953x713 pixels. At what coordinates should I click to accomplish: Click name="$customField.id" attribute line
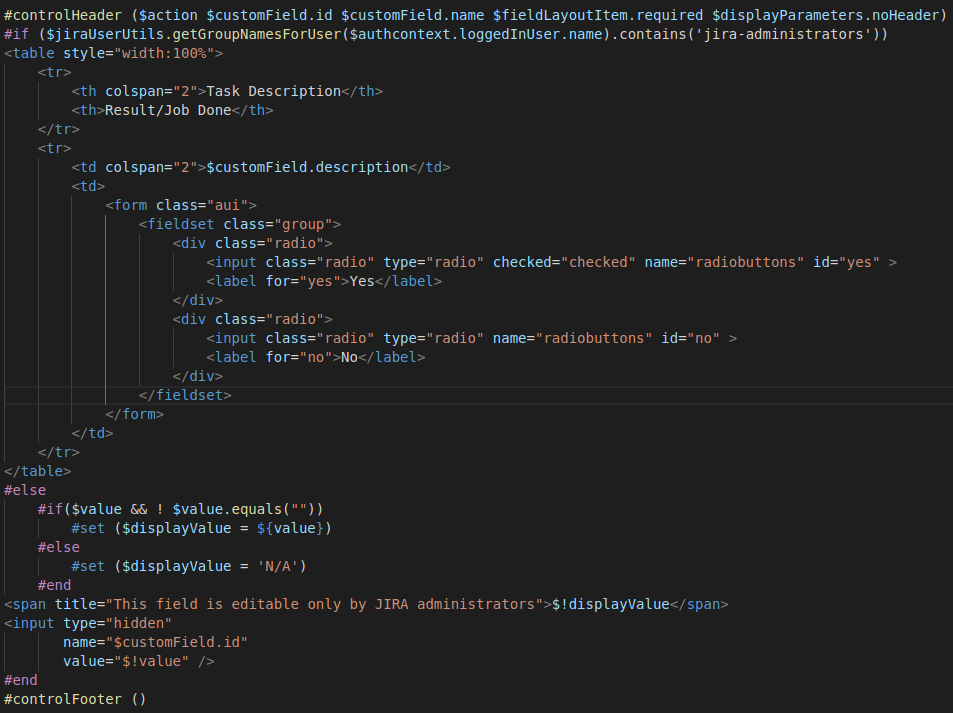(155, 642)
